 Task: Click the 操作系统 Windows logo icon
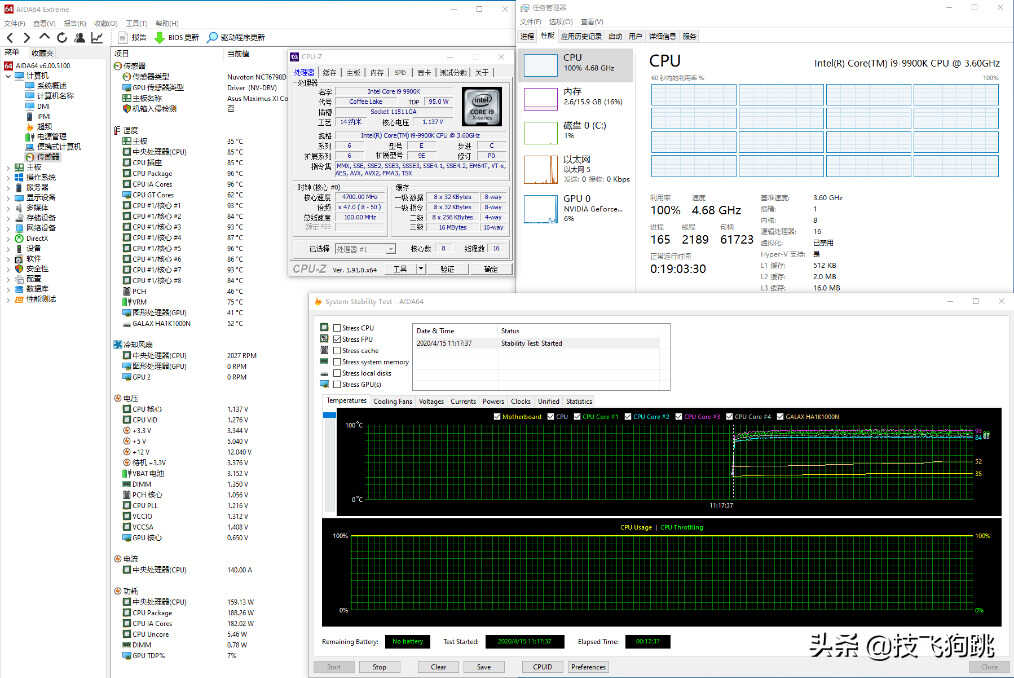coord(19,177)
